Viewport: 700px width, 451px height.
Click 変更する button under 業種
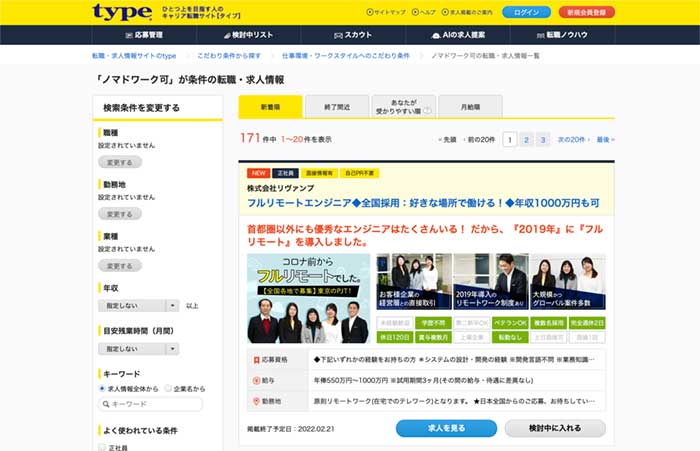tap(120, 266)
